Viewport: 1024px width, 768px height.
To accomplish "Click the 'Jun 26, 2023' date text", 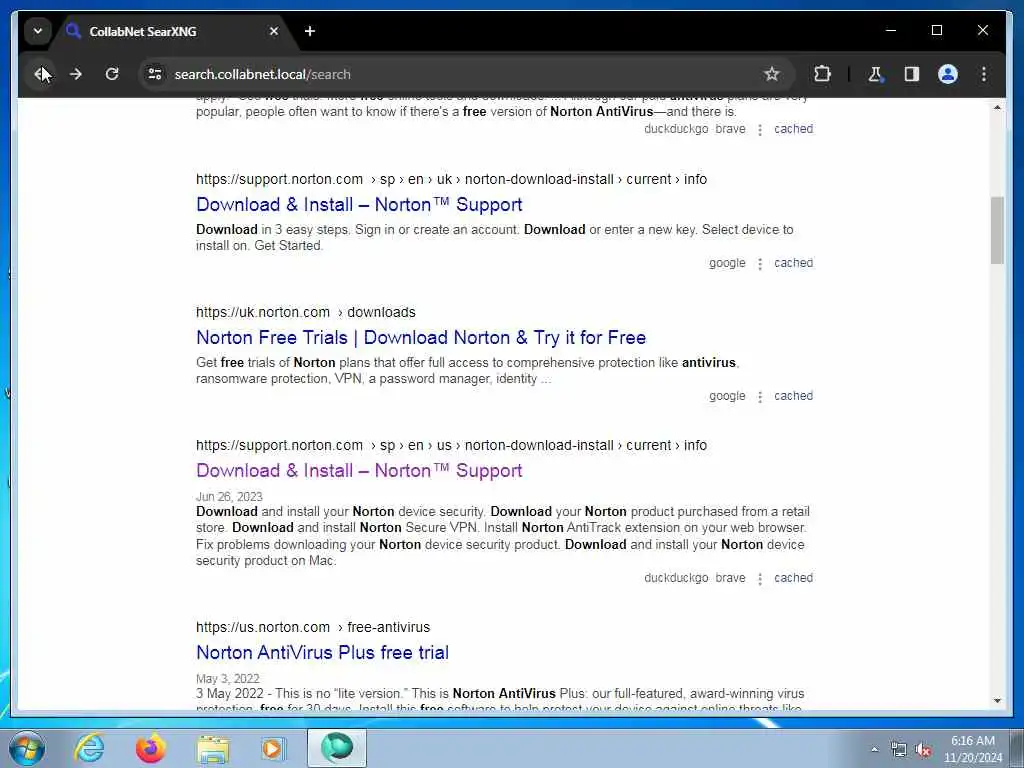I will [x=229, y=496].
